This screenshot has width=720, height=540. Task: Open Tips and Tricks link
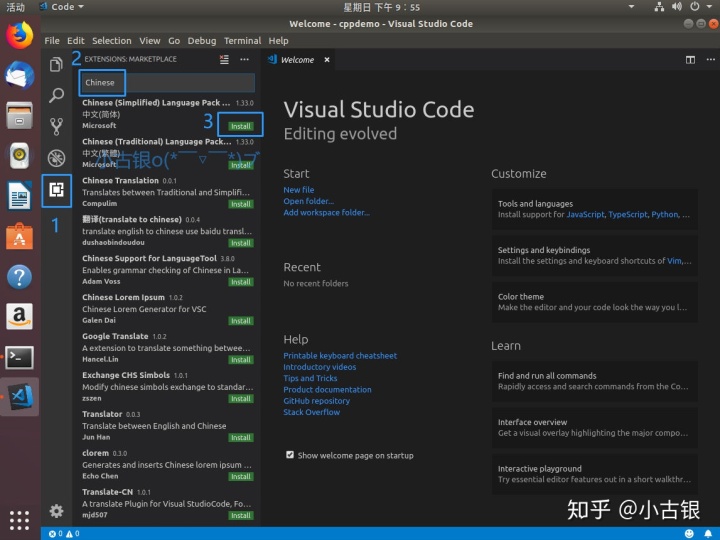pos(310,378)
